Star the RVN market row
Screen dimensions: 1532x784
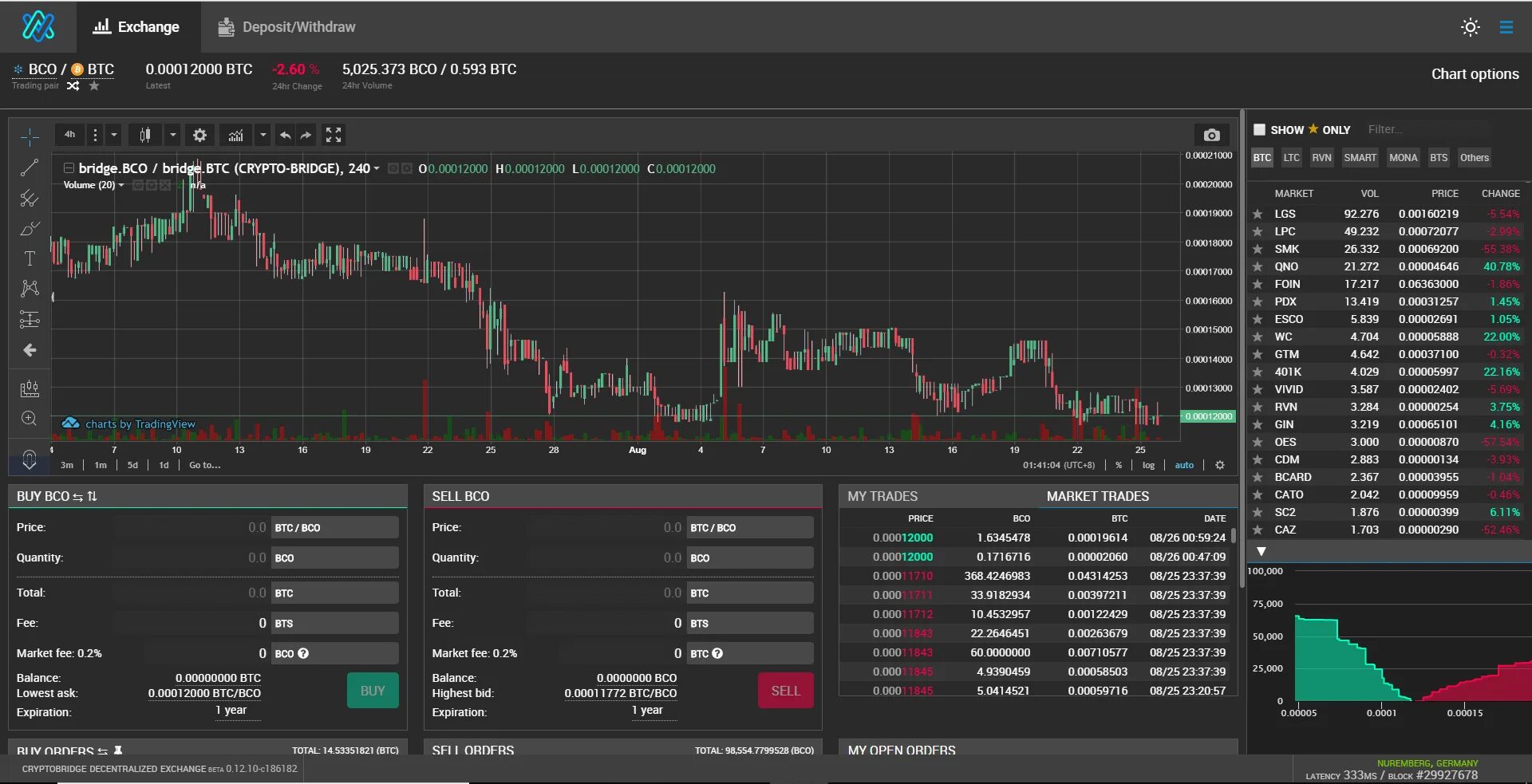point(1258,407)
